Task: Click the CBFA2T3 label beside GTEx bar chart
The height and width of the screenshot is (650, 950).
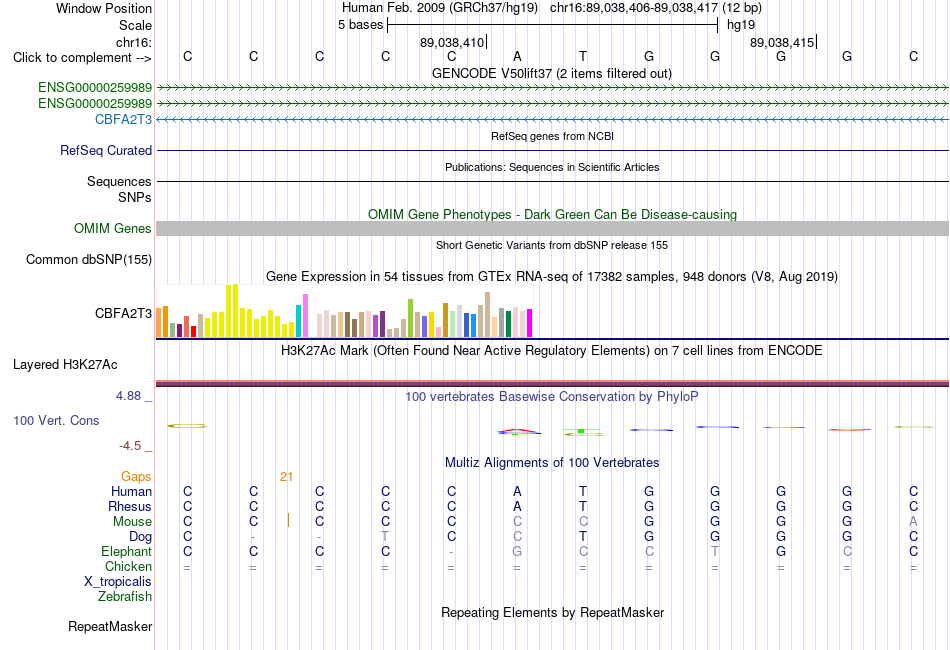Action: point(124,313)
